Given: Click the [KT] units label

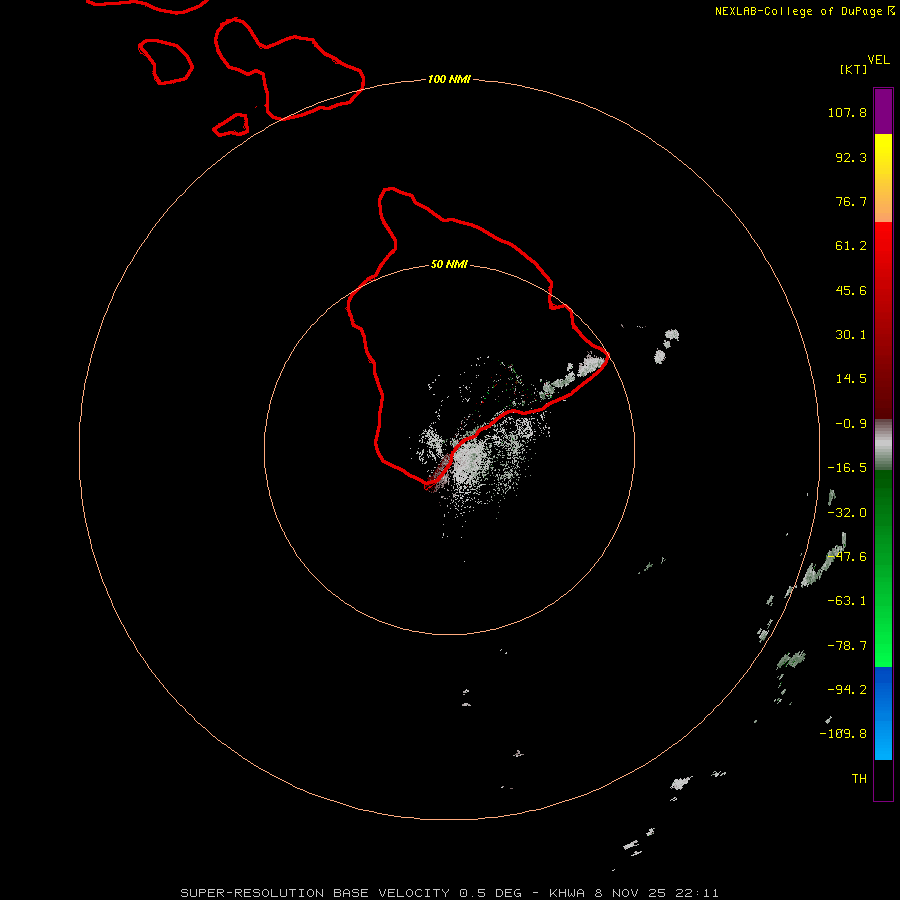Looking at the screenshot, I should (854, 69).
